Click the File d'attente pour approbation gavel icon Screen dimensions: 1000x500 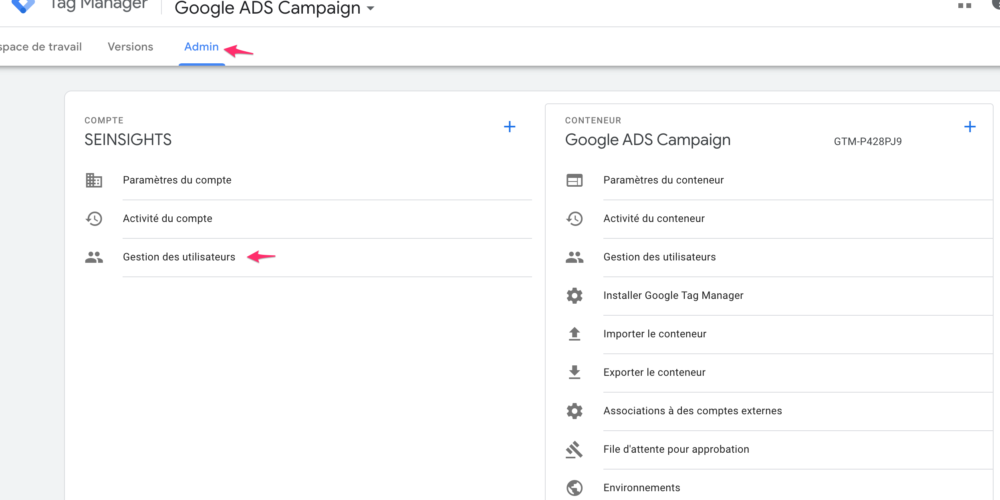[574, 449]
